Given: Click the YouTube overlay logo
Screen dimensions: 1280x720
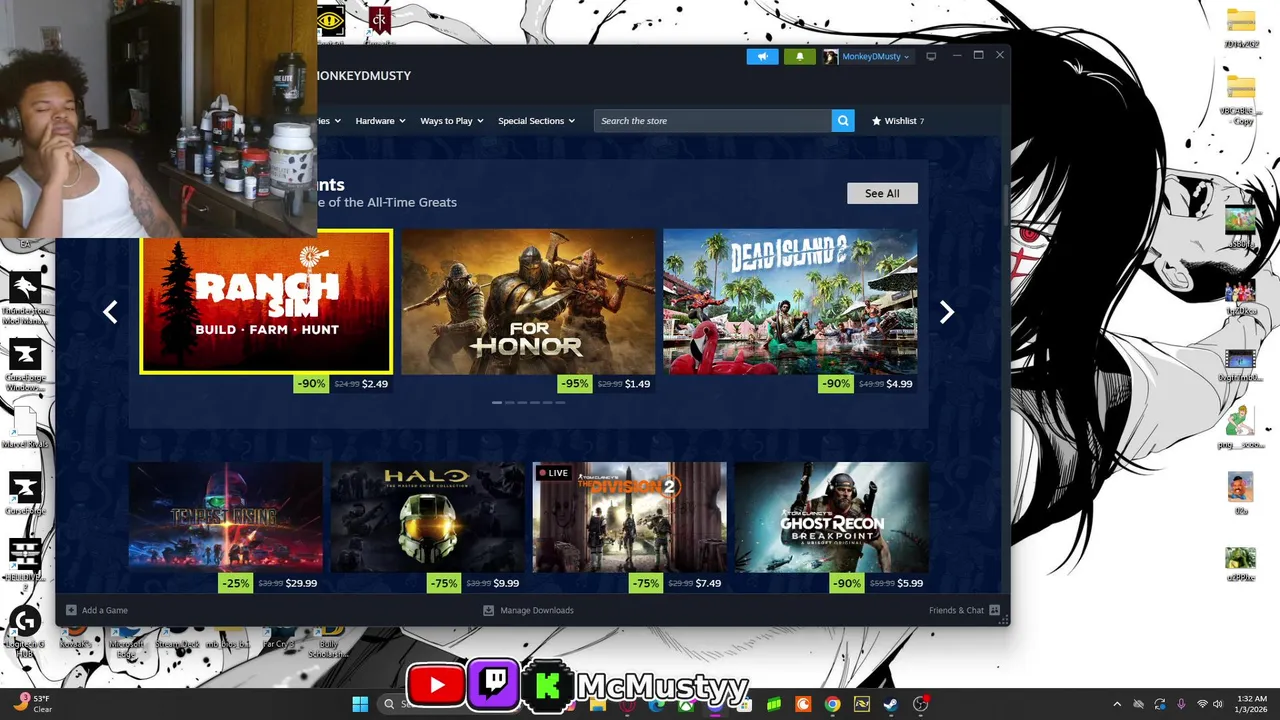Looking at the screenshot, I should pos(435,686).
